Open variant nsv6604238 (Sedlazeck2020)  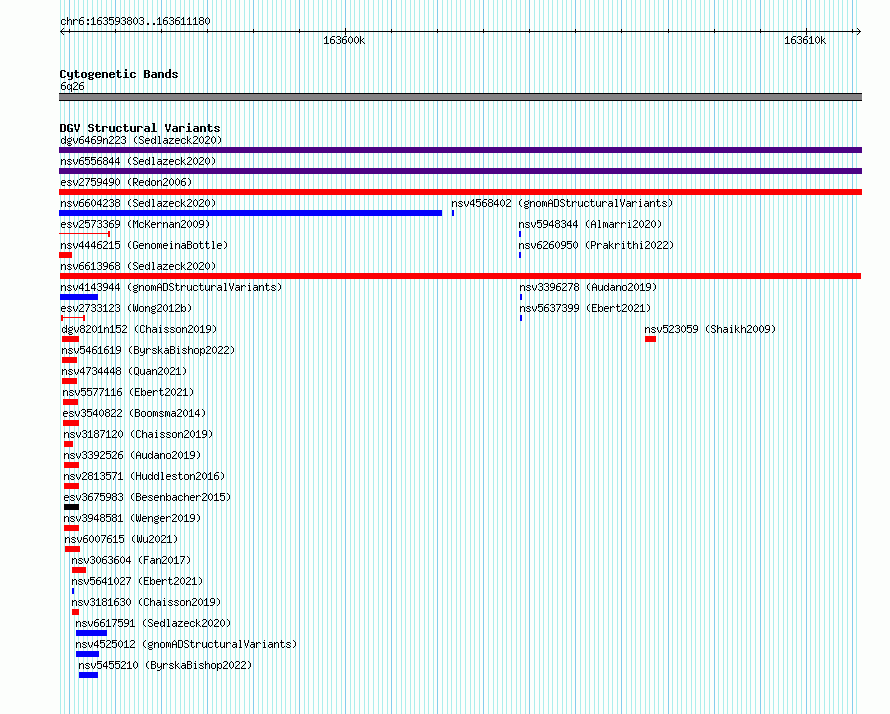(138, 203)
